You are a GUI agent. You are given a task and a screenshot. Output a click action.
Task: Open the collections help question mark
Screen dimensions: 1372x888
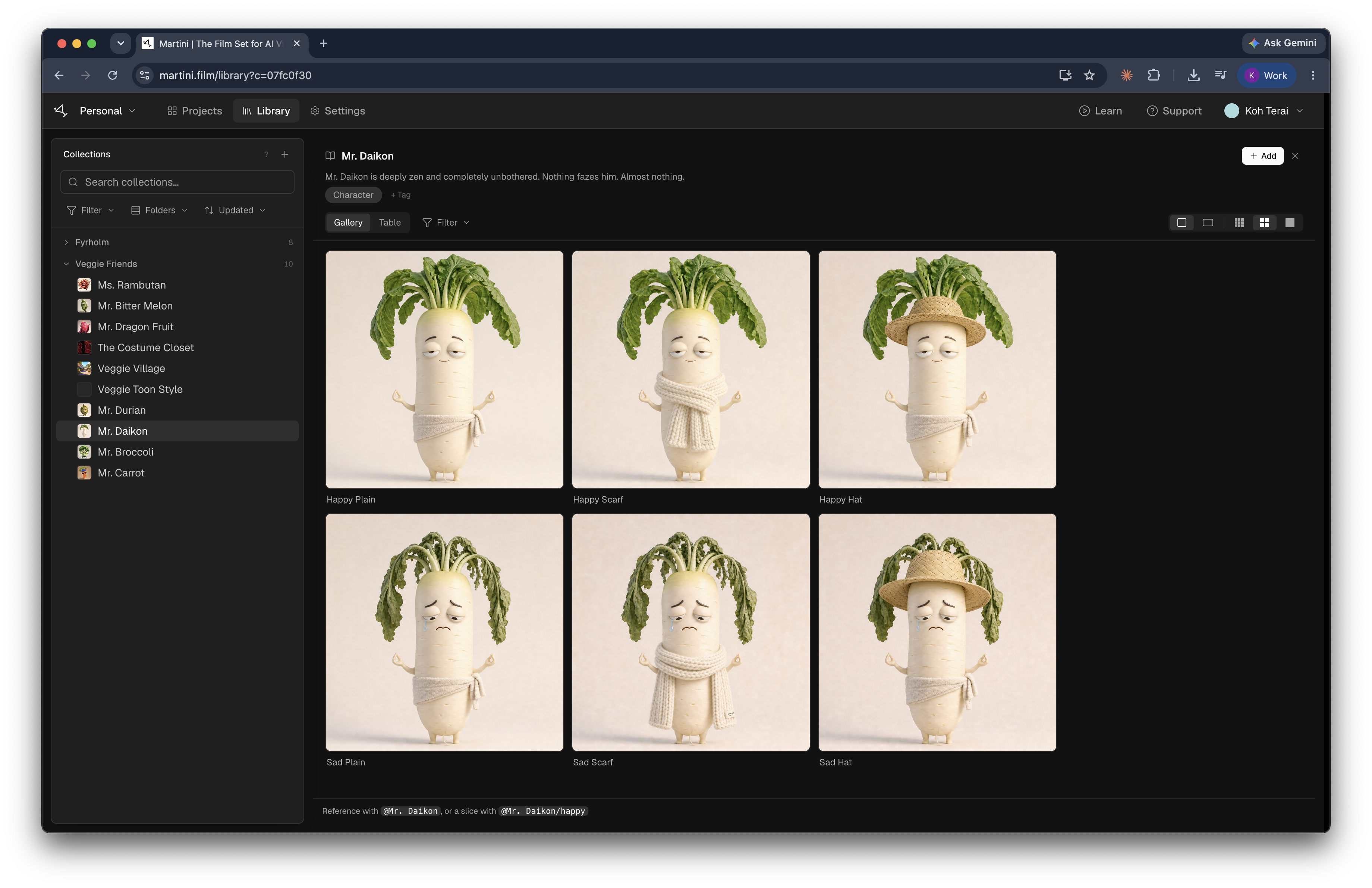click(266, 154)
